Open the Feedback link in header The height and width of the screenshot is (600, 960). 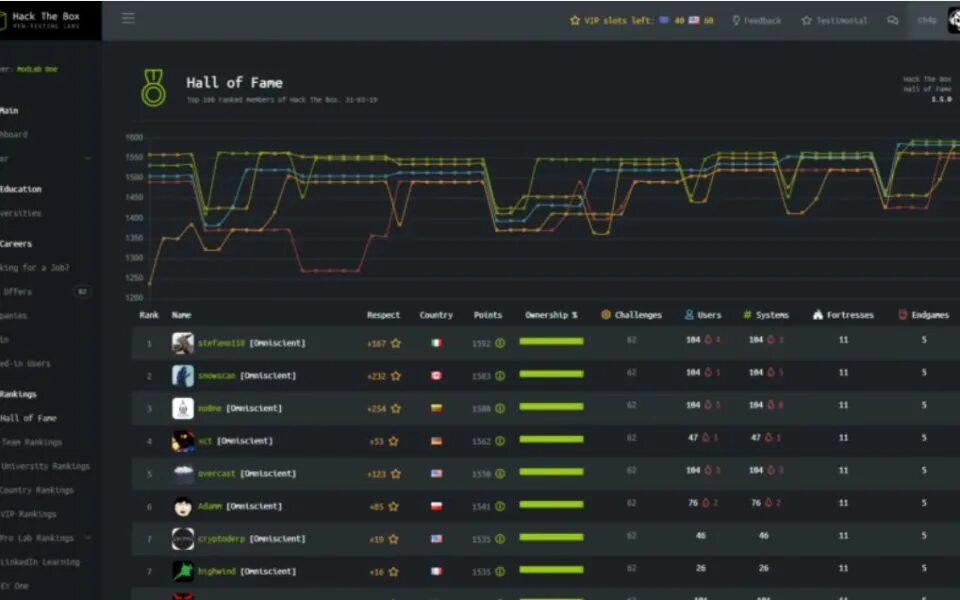[757, 20]
